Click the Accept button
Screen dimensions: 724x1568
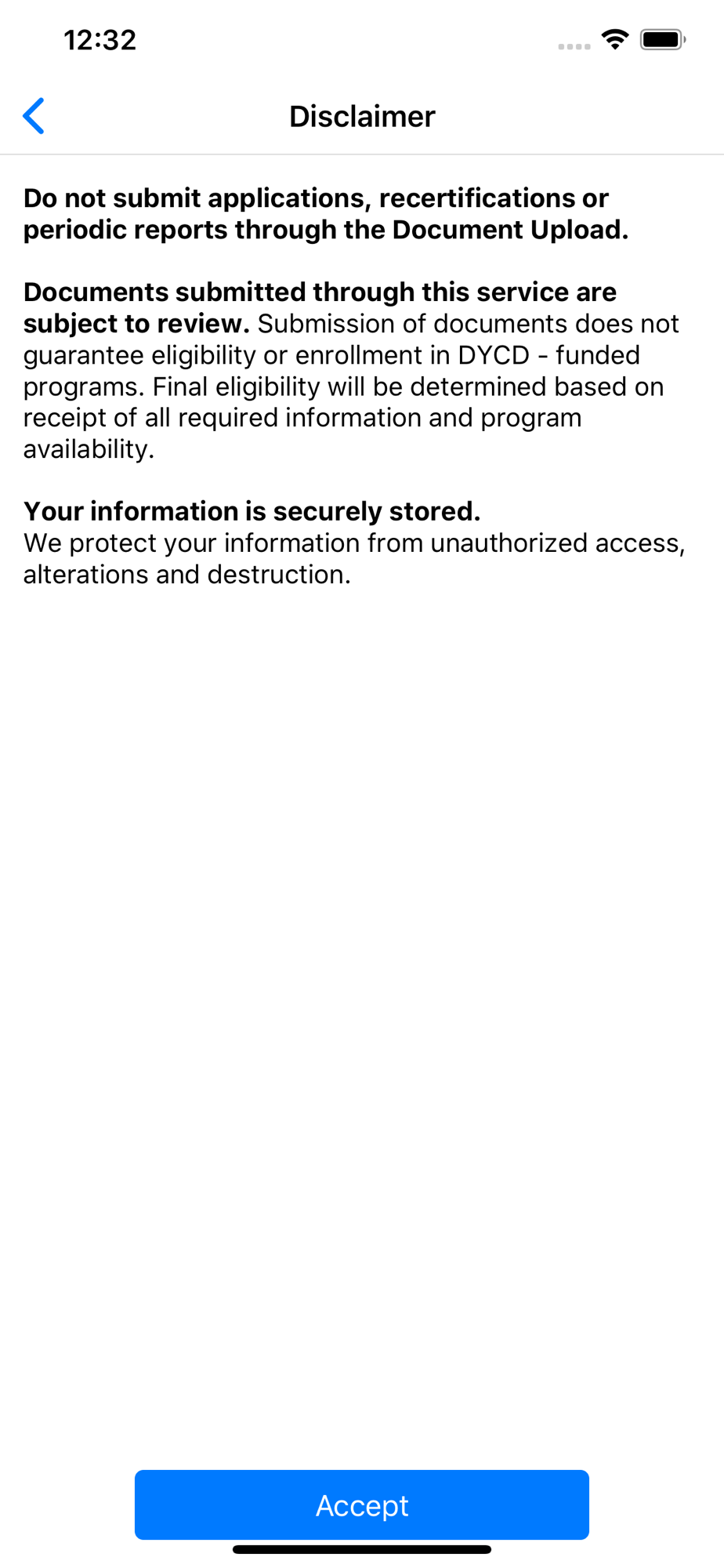pyautogui.click(x=362, y=1504)
